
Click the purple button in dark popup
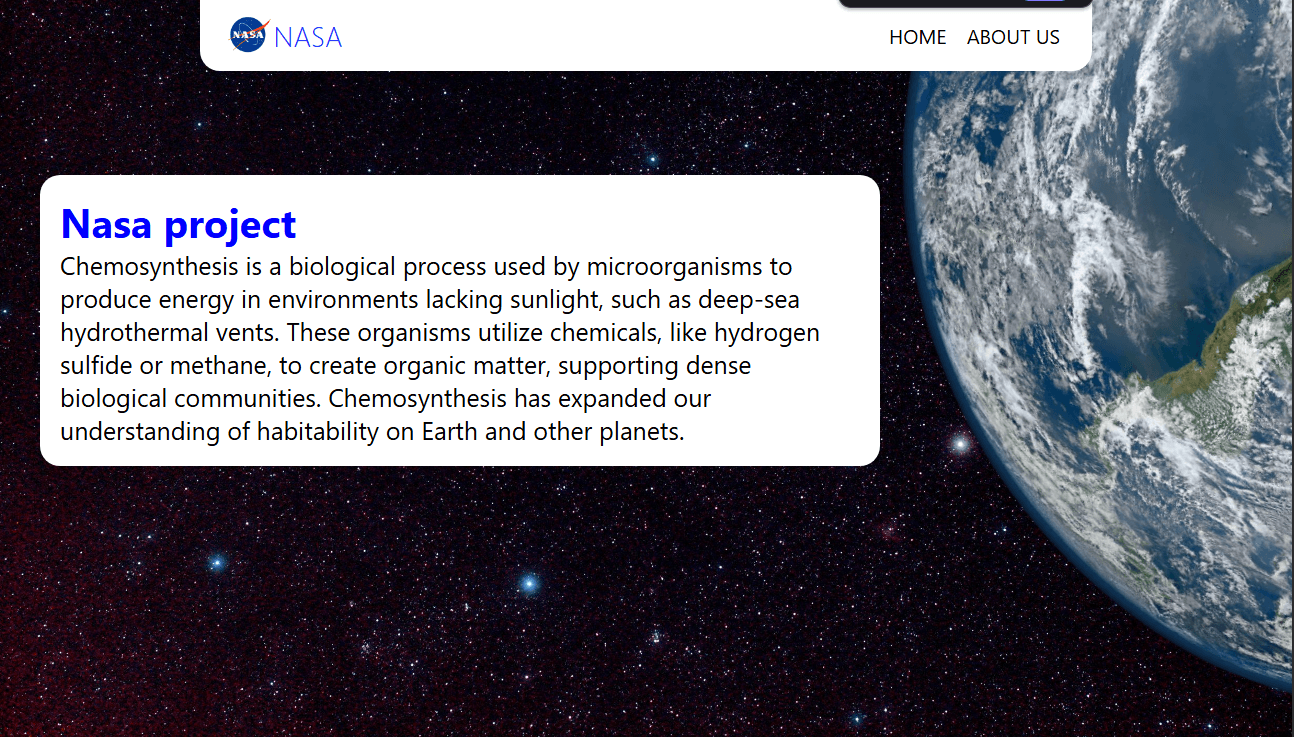[x=1045, y=1]
